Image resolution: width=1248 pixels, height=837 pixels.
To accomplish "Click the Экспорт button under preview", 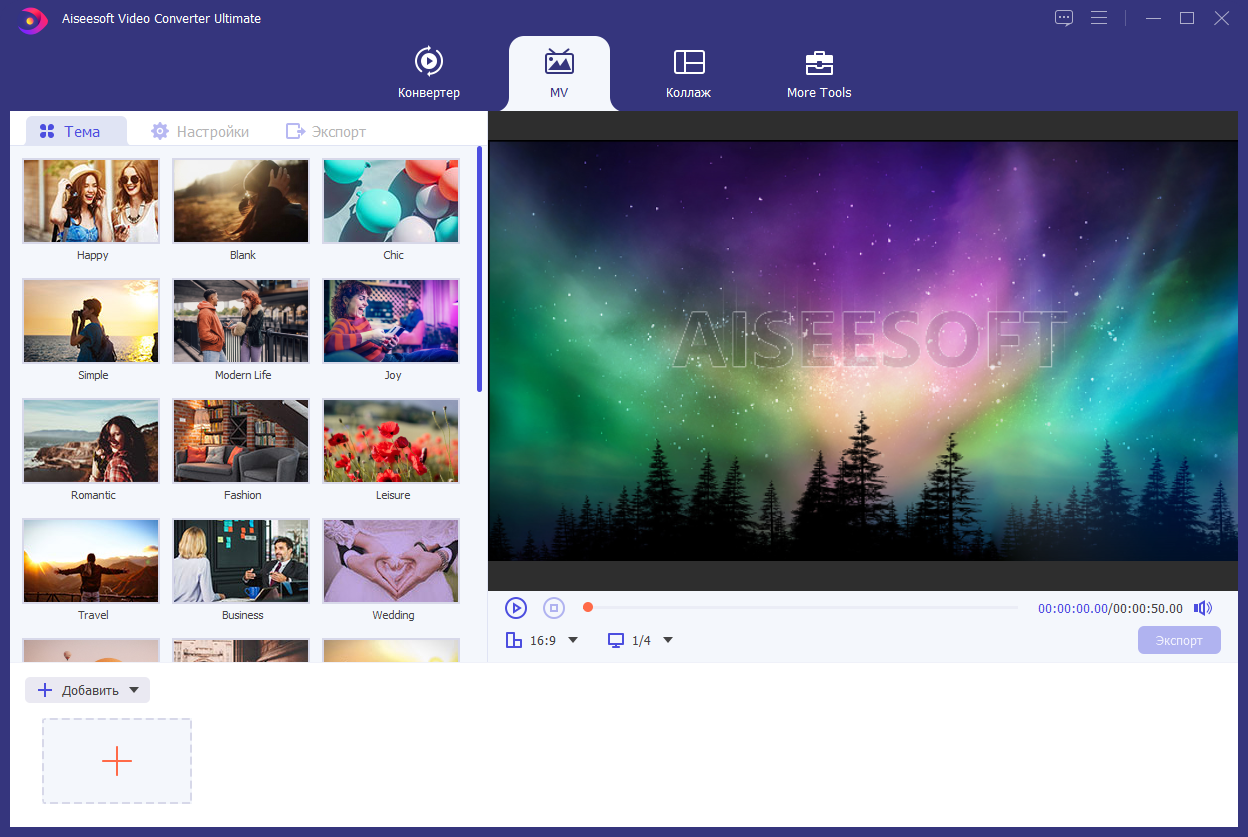I will [x=1179, y=640].
